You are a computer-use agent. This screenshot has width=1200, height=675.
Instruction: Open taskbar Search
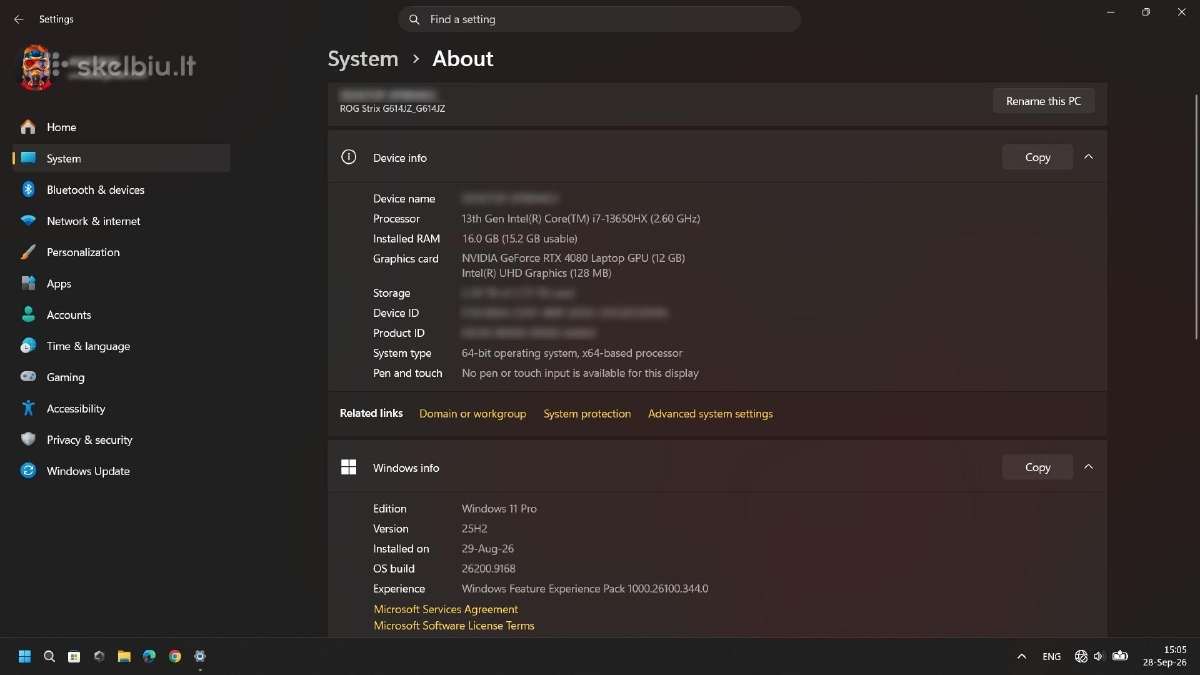49,657
